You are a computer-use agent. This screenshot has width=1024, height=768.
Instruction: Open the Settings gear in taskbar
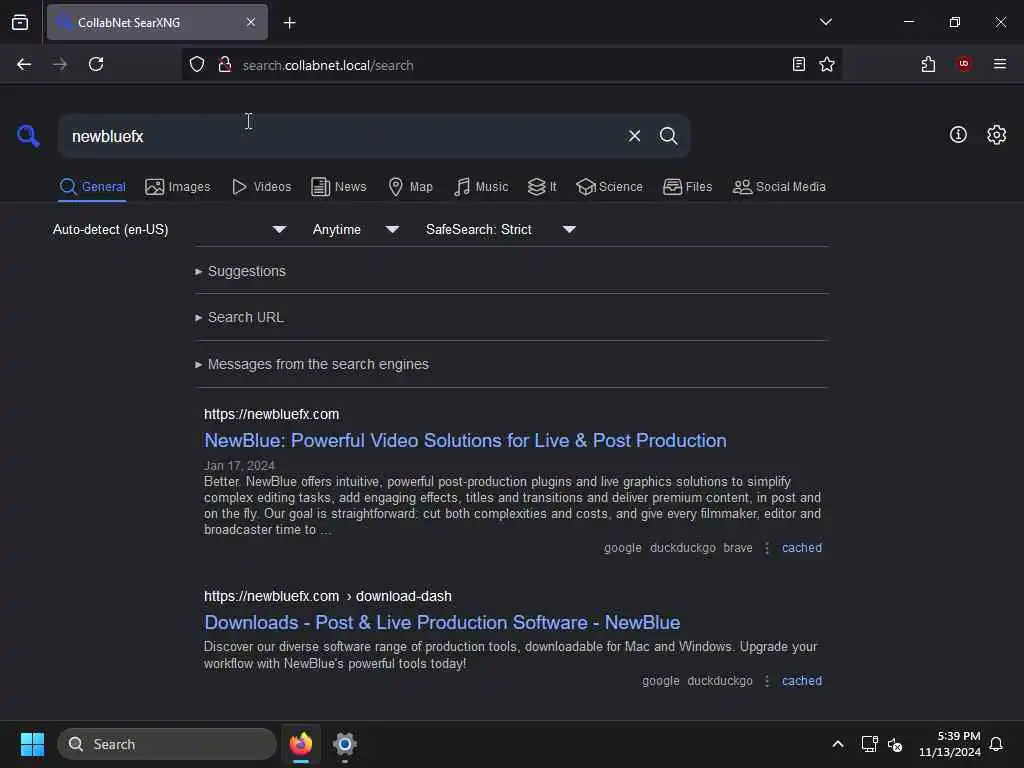(345, 744)
